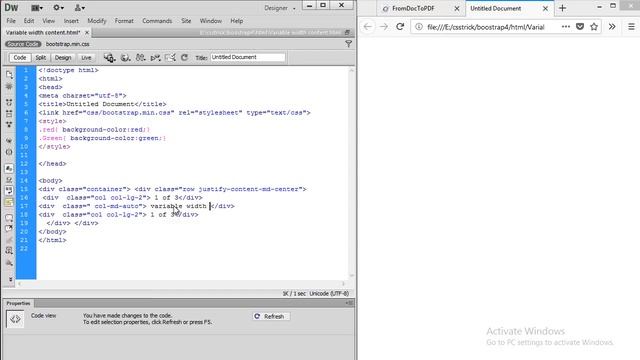640x360 pixels.
Task: Click the browser address bar URL
Action: 486,27
